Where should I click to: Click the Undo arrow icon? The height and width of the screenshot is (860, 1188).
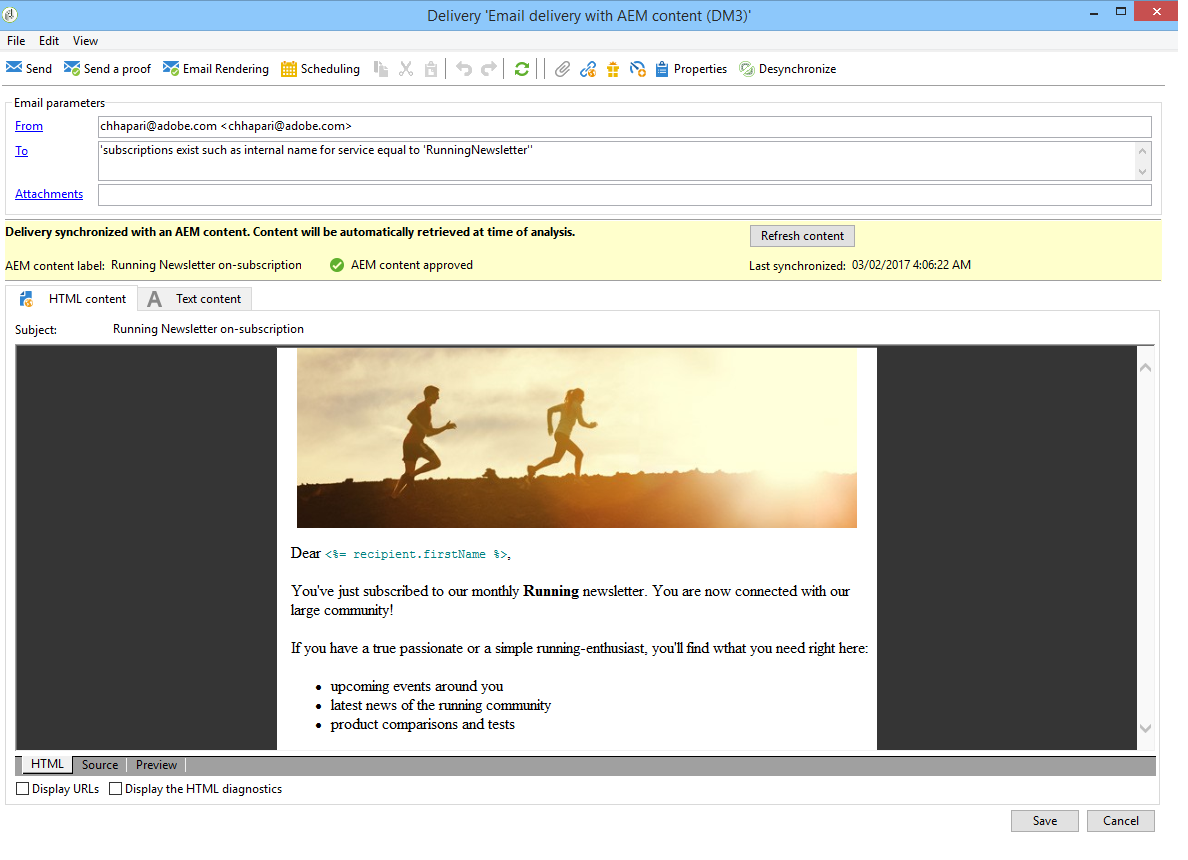[x=464, y=69]
